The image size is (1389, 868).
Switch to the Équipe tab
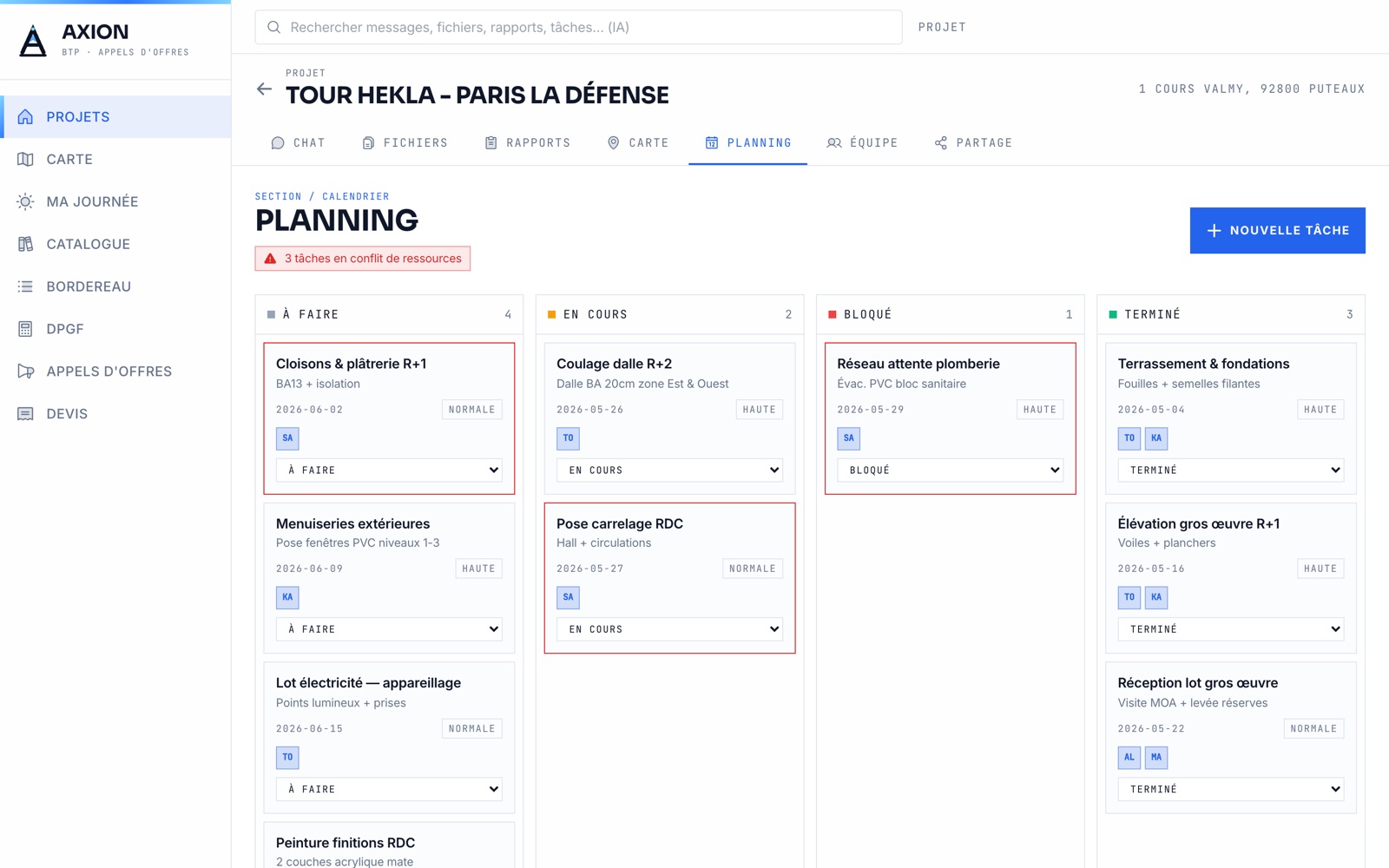(862, 143)
